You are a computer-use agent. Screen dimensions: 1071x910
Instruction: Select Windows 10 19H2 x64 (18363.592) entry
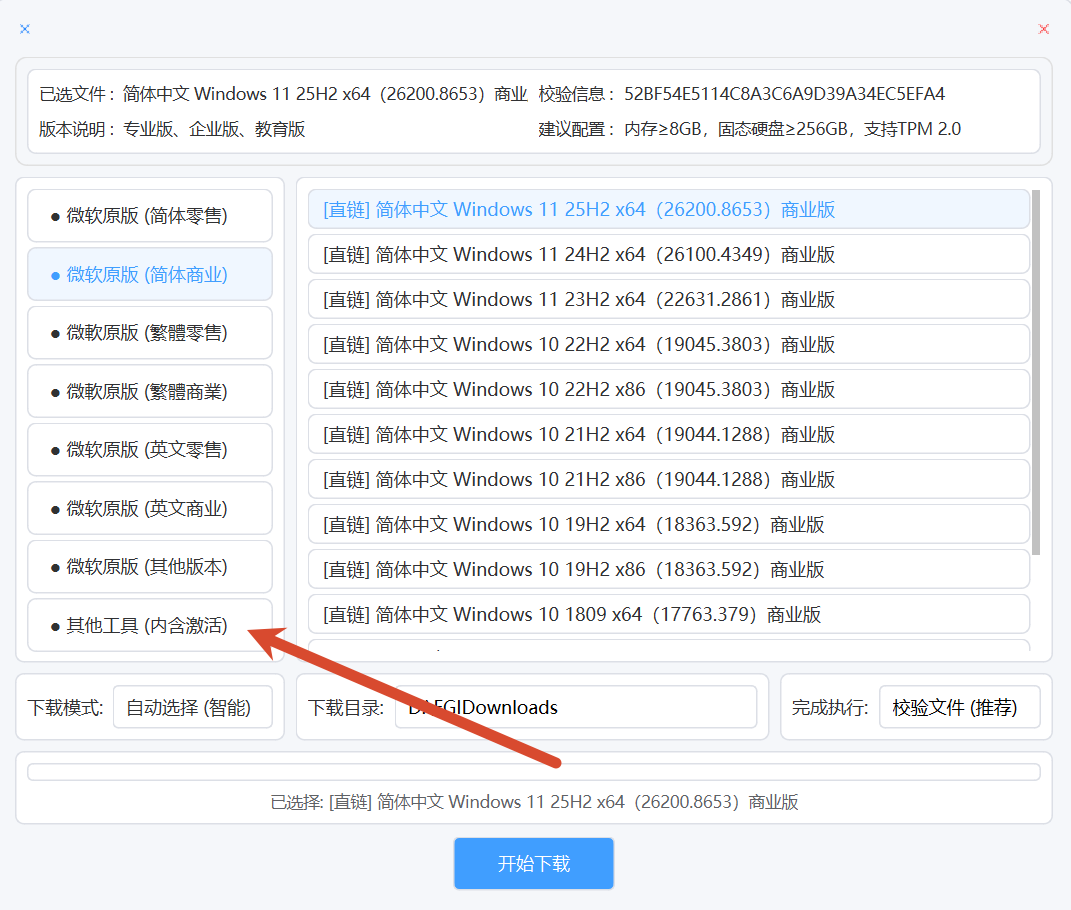(668, 525)
